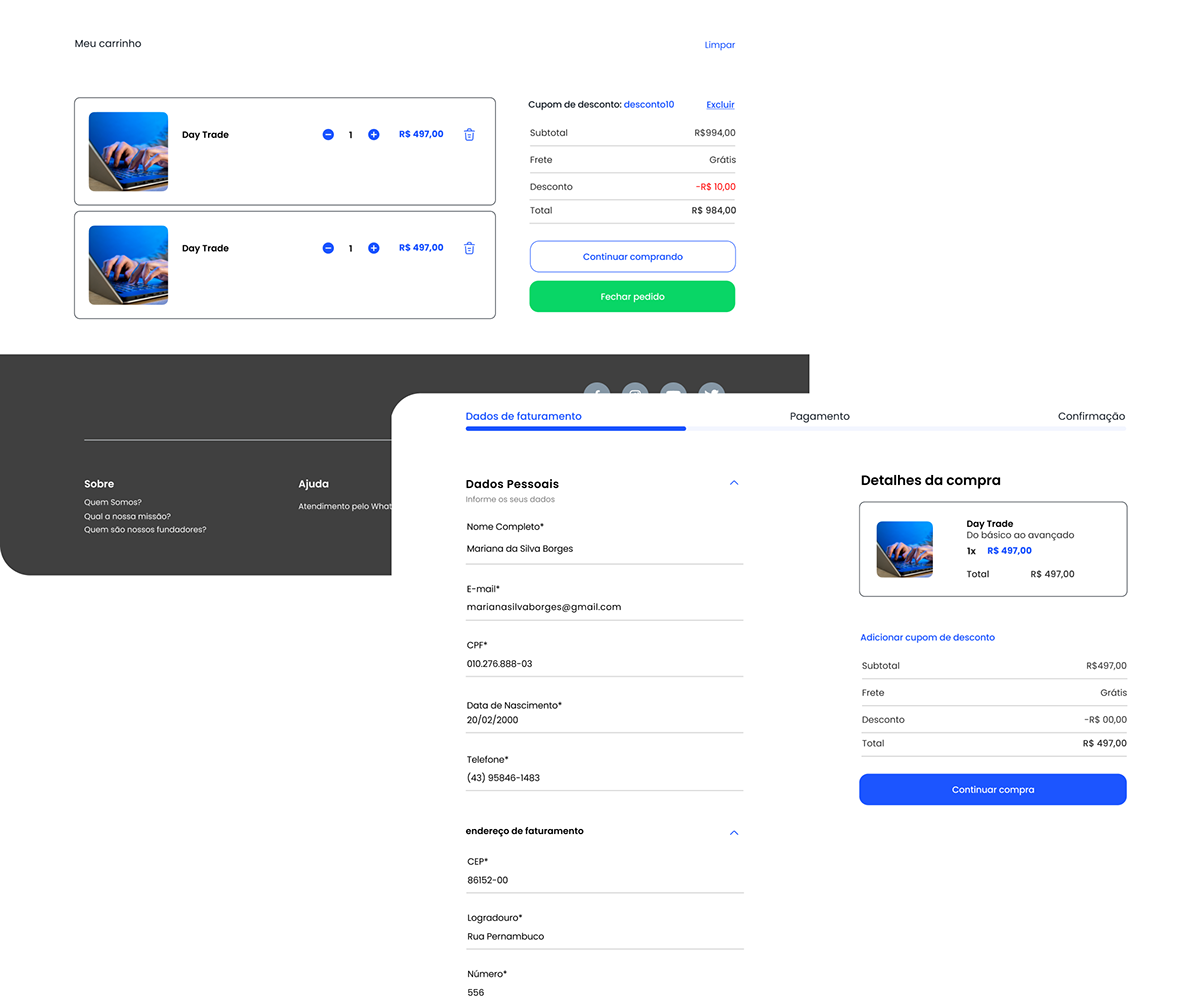Click the 1x quantity label in purchase details
The width and height of the screenshot is (1200, 1000).
971,551
